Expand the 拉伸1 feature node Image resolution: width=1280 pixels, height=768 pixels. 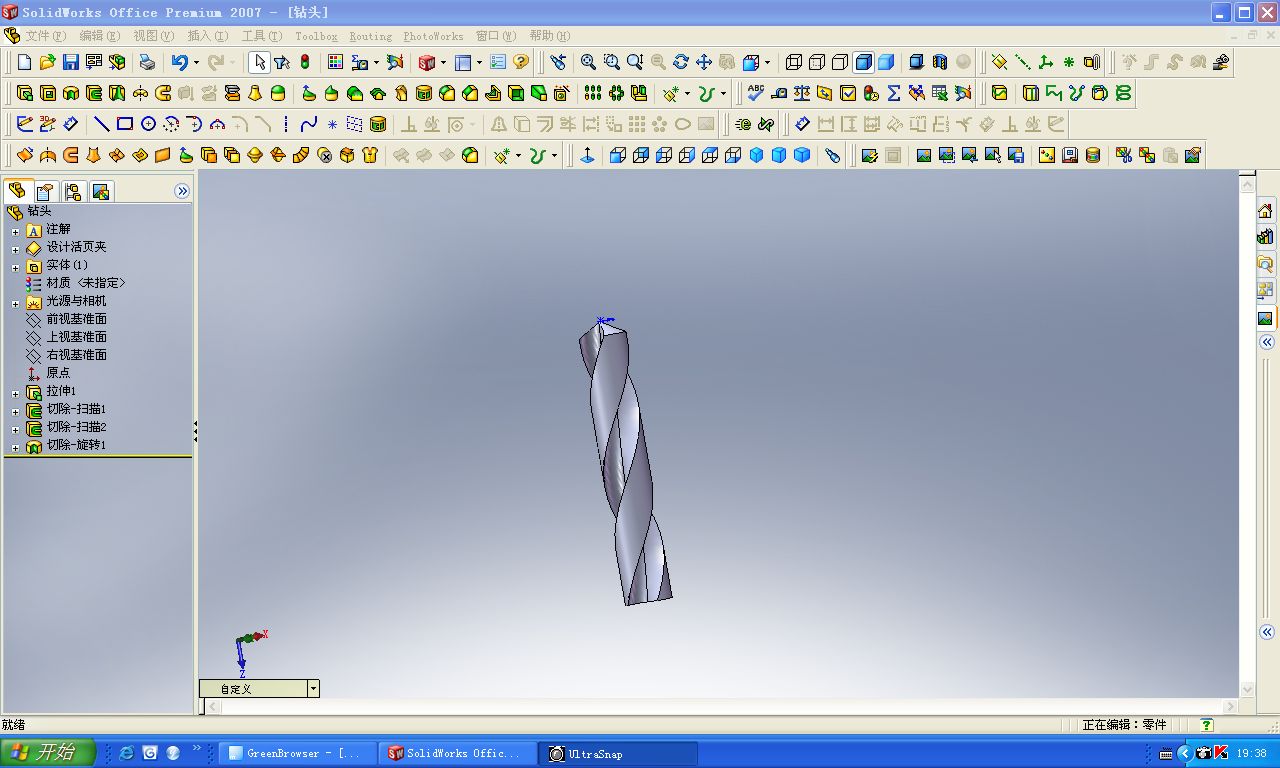pos(15,393)
